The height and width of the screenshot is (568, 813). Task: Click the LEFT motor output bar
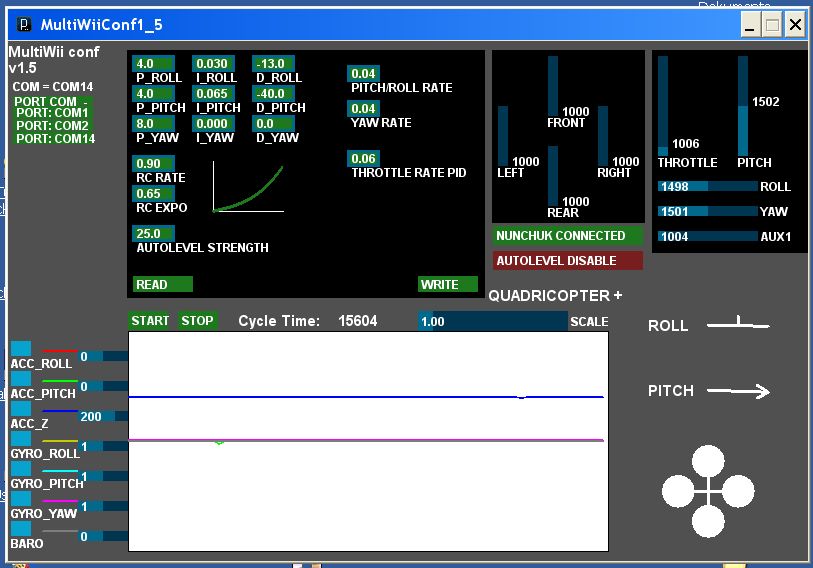click(x=503, y=136)
